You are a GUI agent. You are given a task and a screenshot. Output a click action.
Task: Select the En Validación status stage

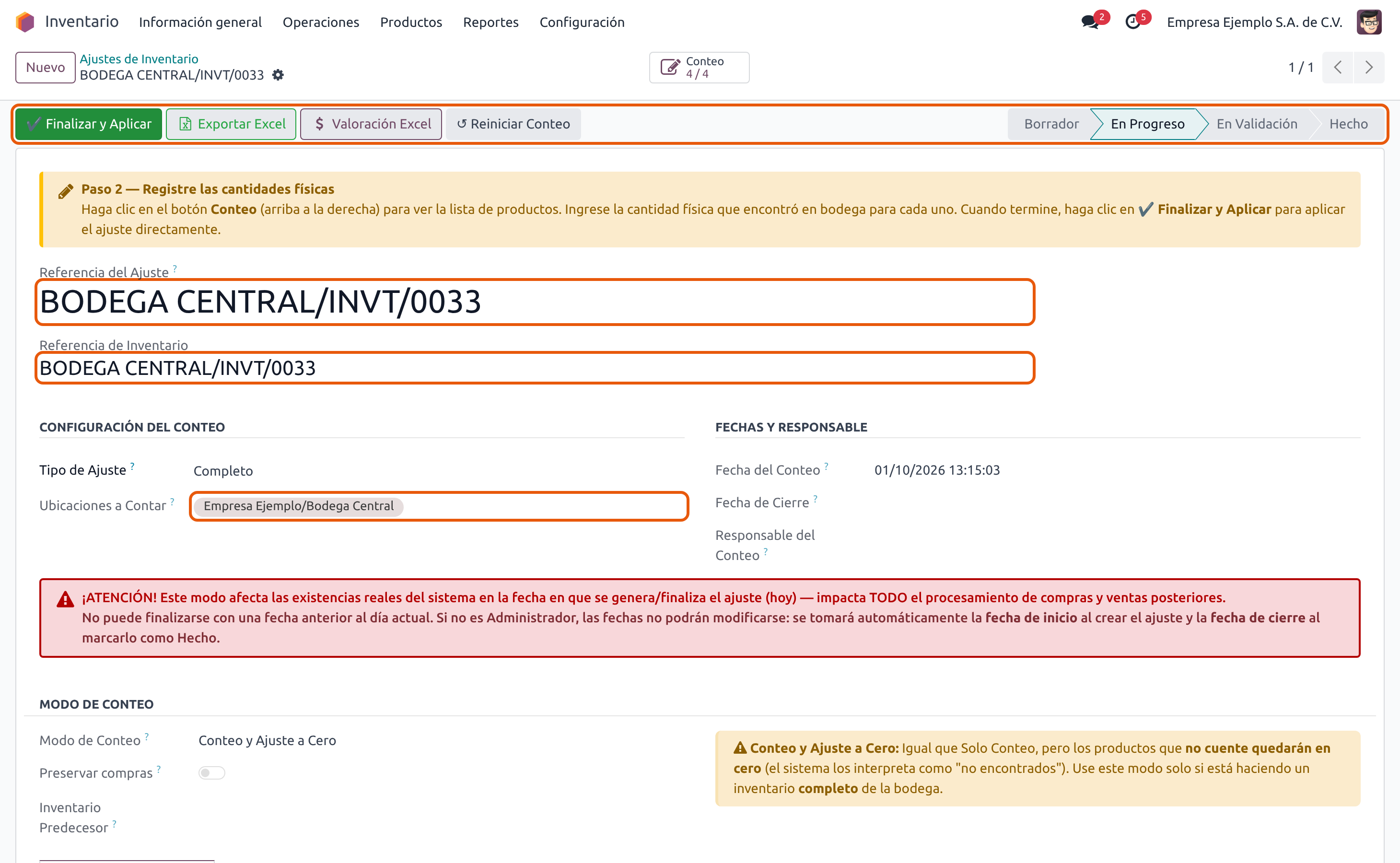tap(1257, 124)
